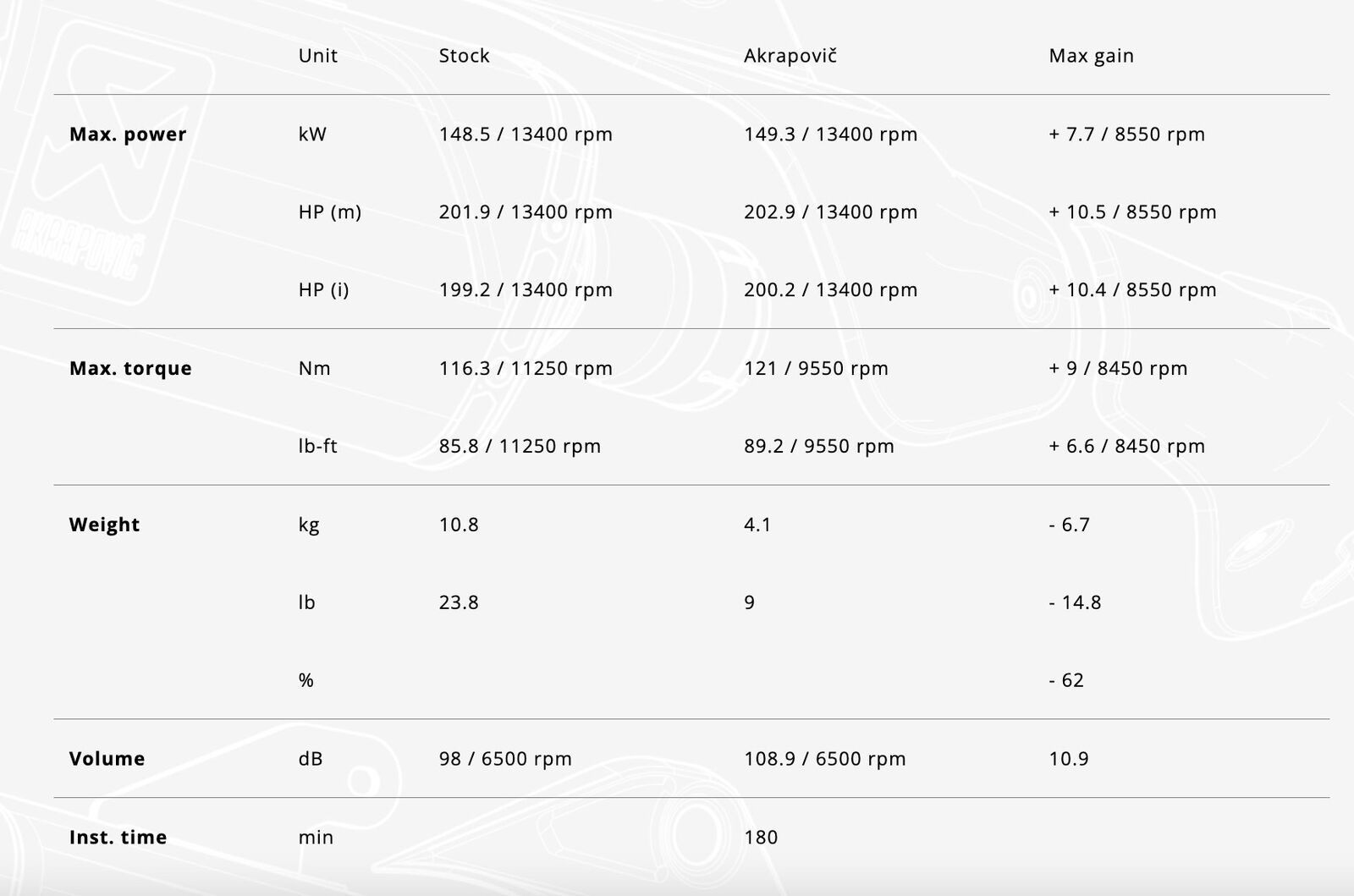
Task: Select the Max. power row label
Action: pyautogui.click(x=128, y=135)
